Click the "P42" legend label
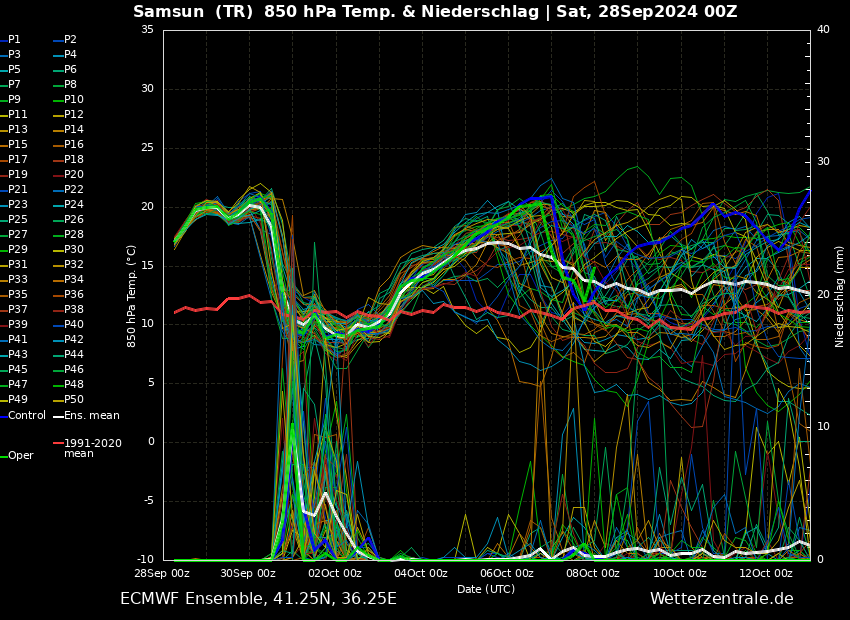Viewport: 850px width, 620px height. (74, 339)
